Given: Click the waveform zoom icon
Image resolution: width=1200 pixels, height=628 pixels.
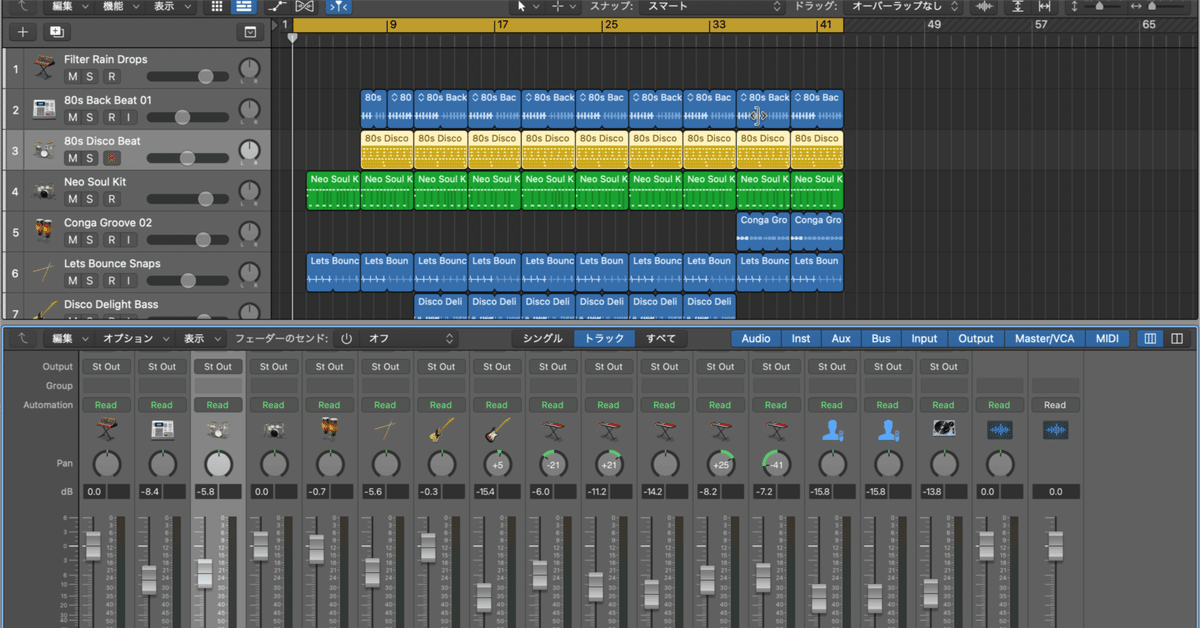Looking at the screenshot, I should (x=985, y=7).
